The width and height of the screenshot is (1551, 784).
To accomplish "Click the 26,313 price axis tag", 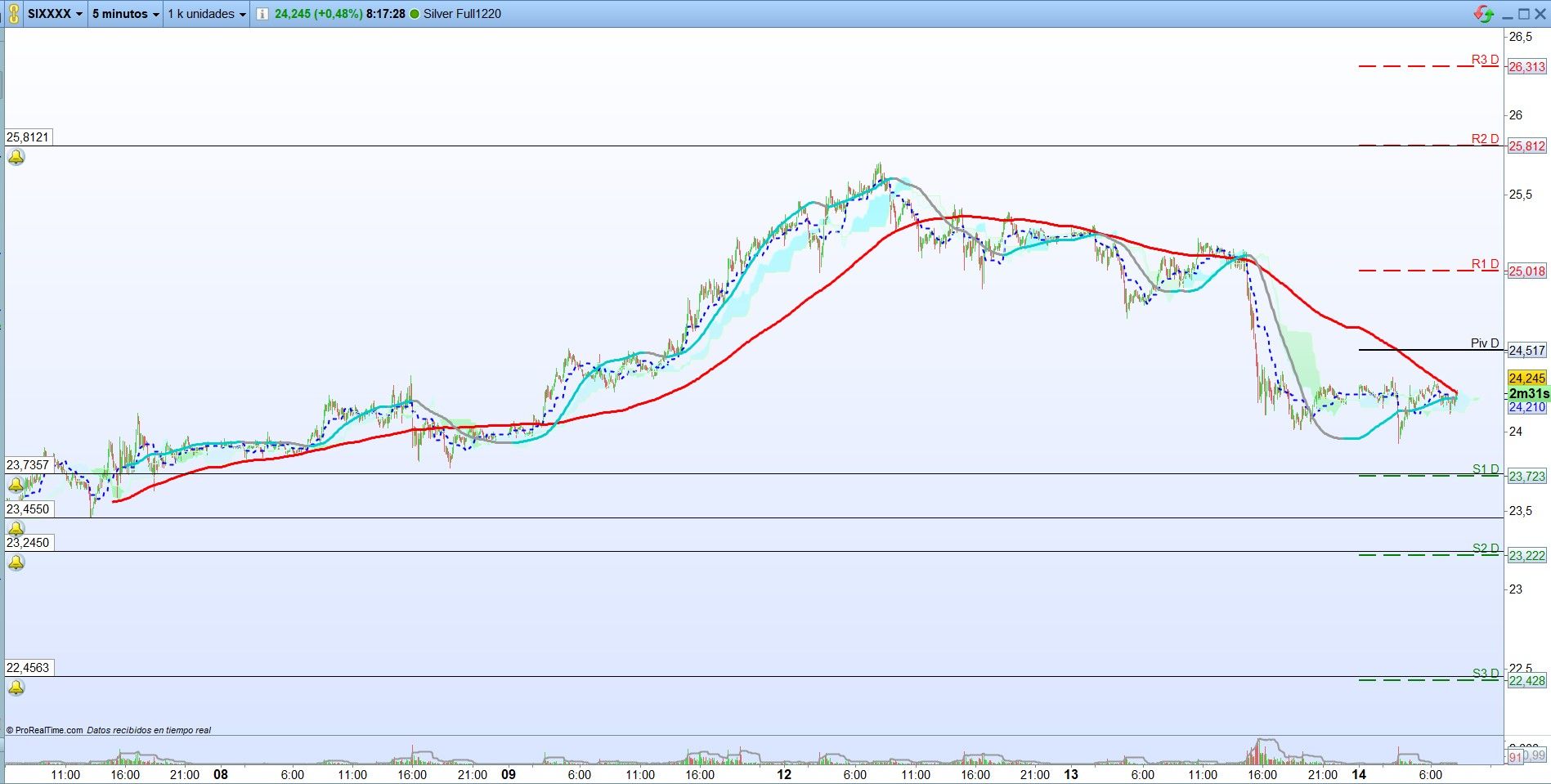I will coord(1526,67).
